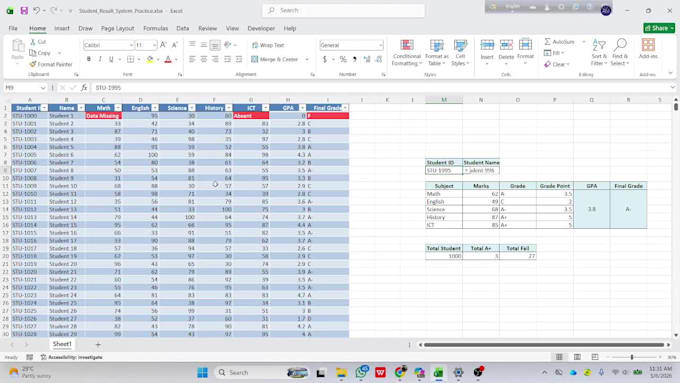
Task: Open the General number format dropdown
Action: (x=380, y=45)
